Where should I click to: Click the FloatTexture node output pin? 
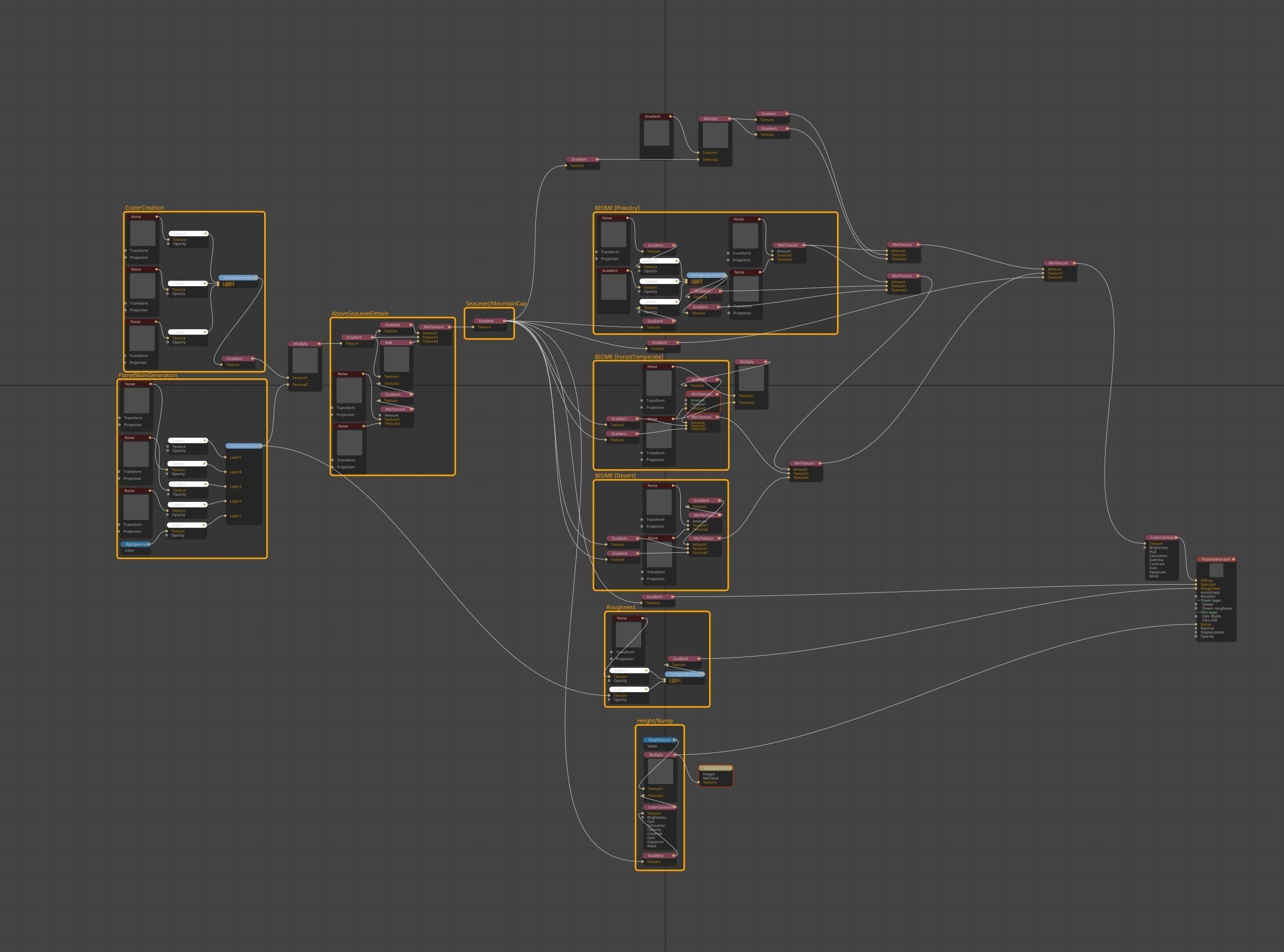point(674,740)
